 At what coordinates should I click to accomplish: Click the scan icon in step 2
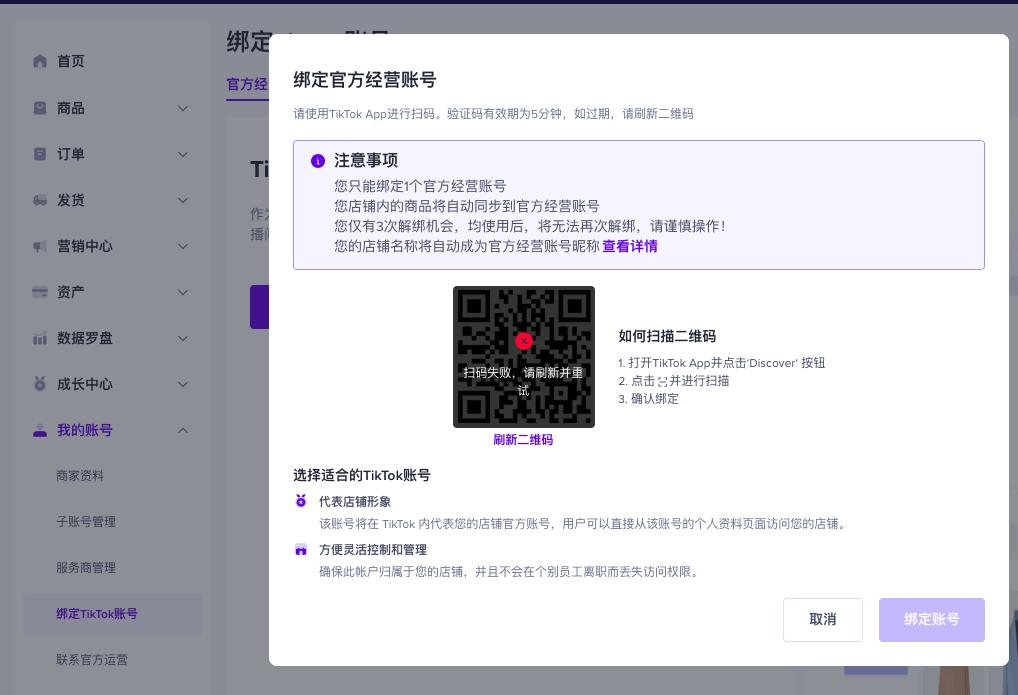click(x=662, y=381)
